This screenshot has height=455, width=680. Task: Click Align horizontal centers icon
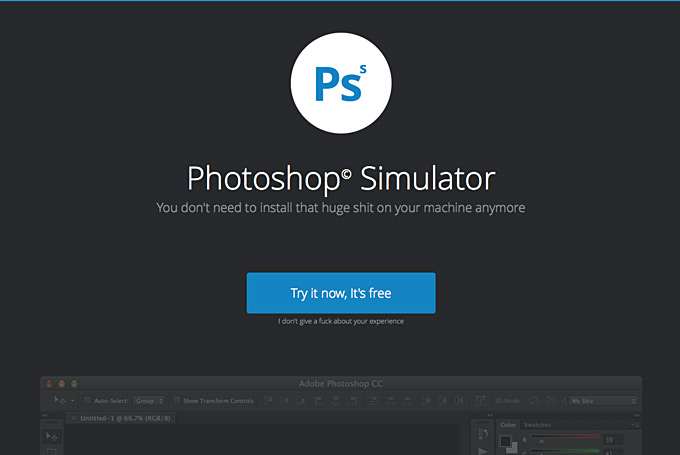336,400
